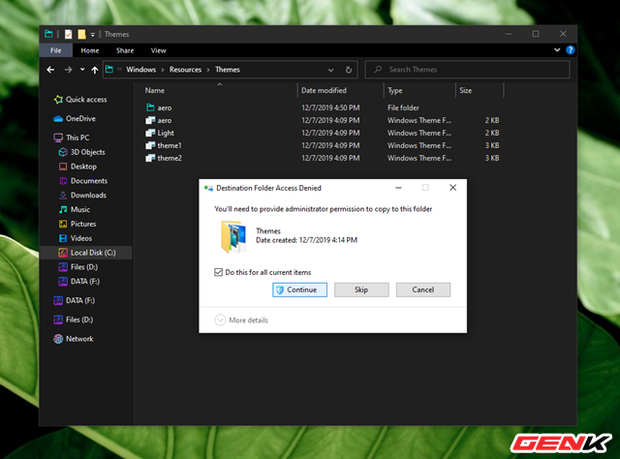Sort files by Date modified column
The image size is (620, 459).
[x=323, y=90]
